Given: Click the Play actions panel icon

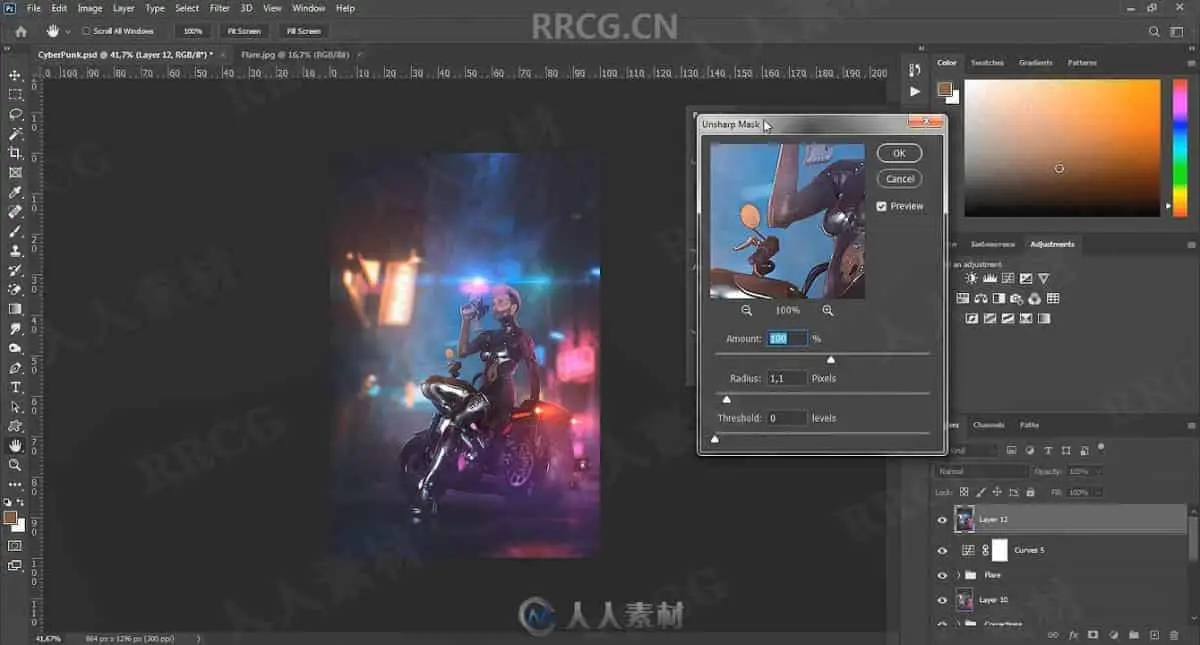Looking at the screenshot, I should [914, 91].
